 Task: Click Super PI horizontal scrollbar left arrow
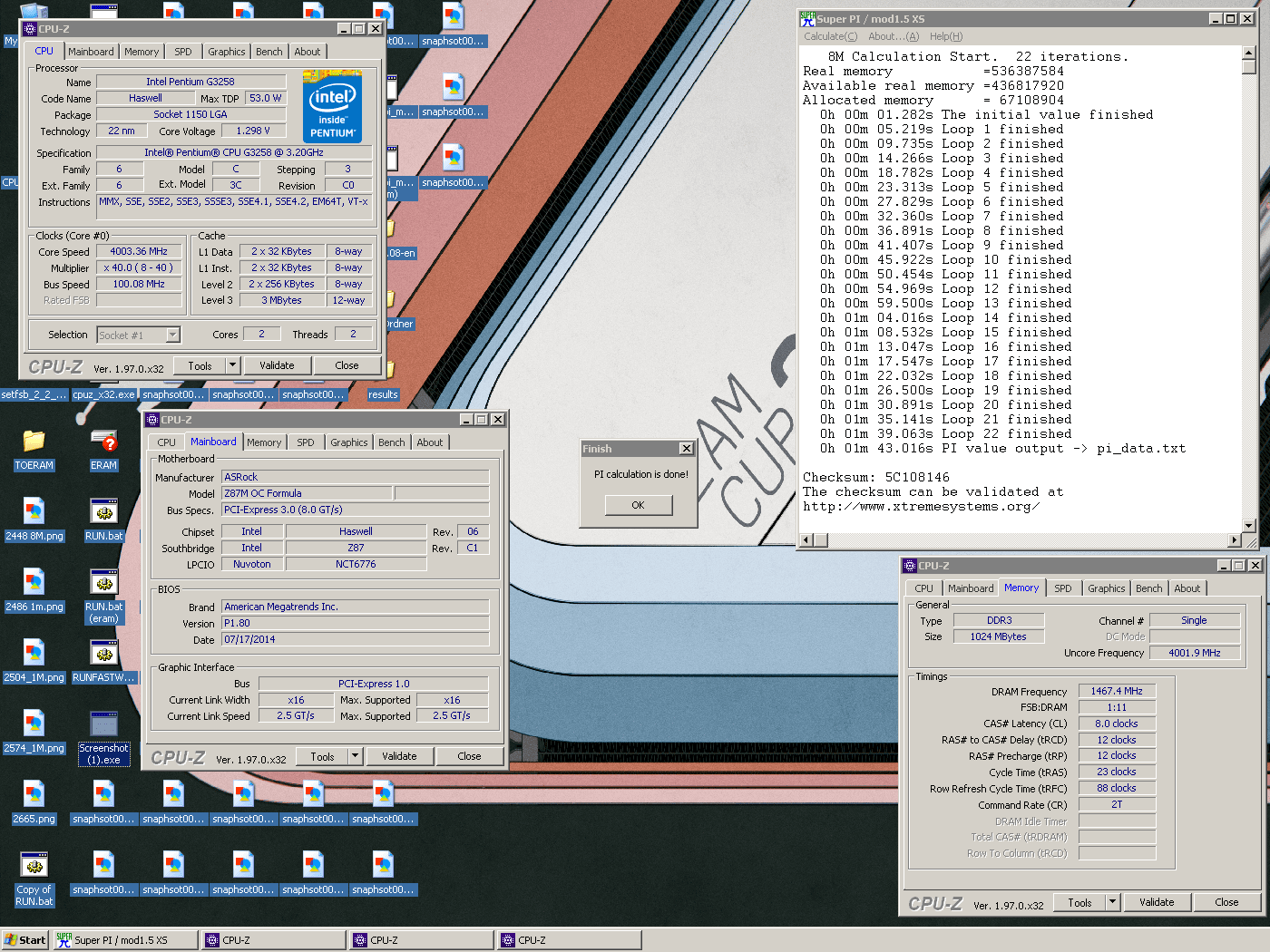(806, 540)
